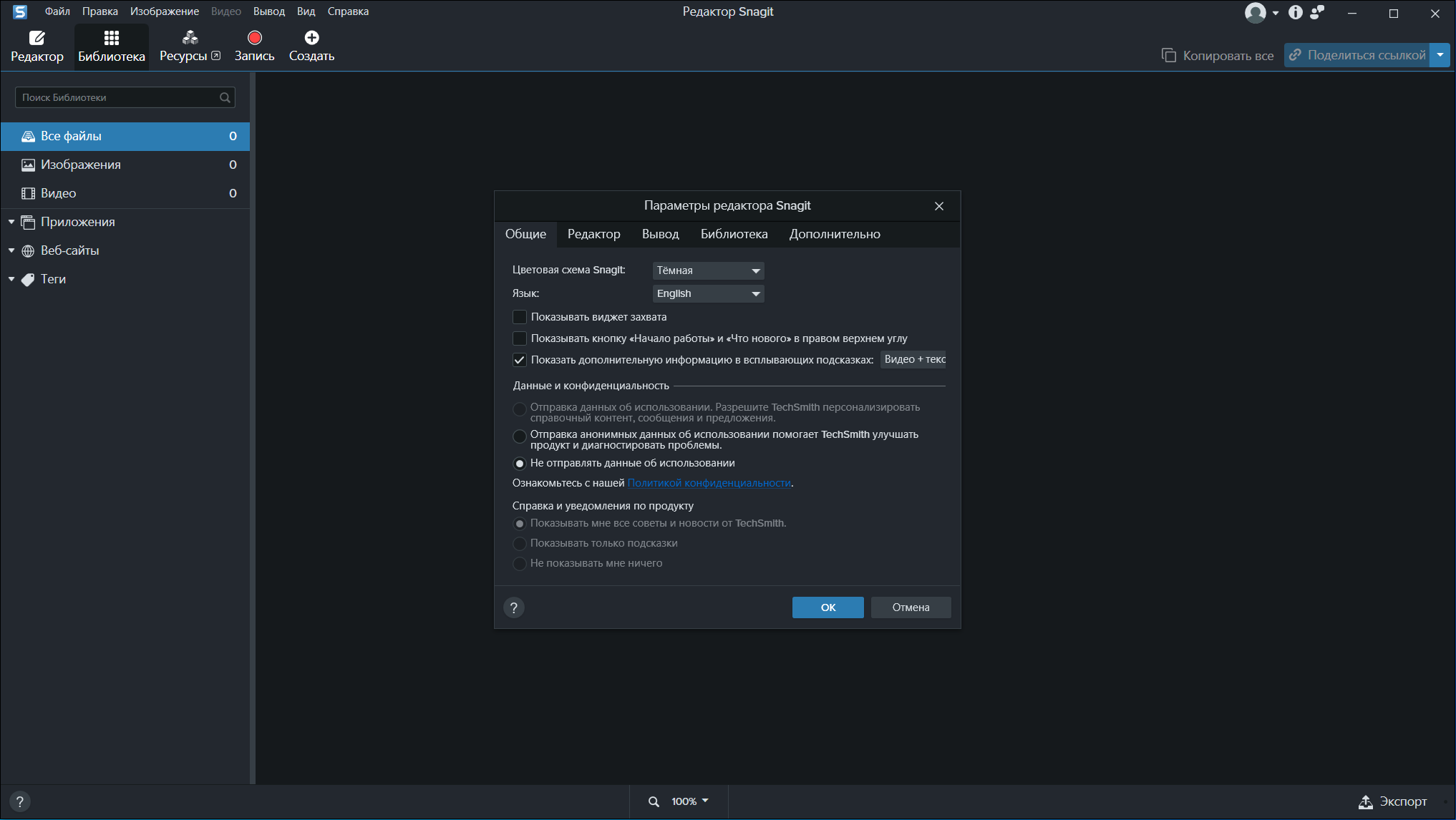Select Не показывать мне ничего radio
Viewport: 1456px width, 820px height.
pos(520,564)
